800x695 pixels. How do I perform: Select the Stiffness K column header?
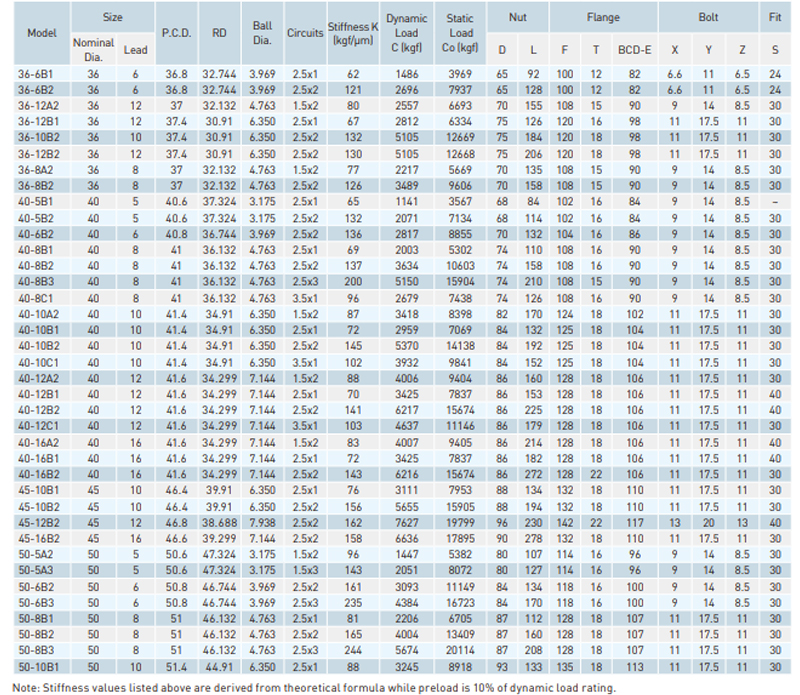point(352,32)
